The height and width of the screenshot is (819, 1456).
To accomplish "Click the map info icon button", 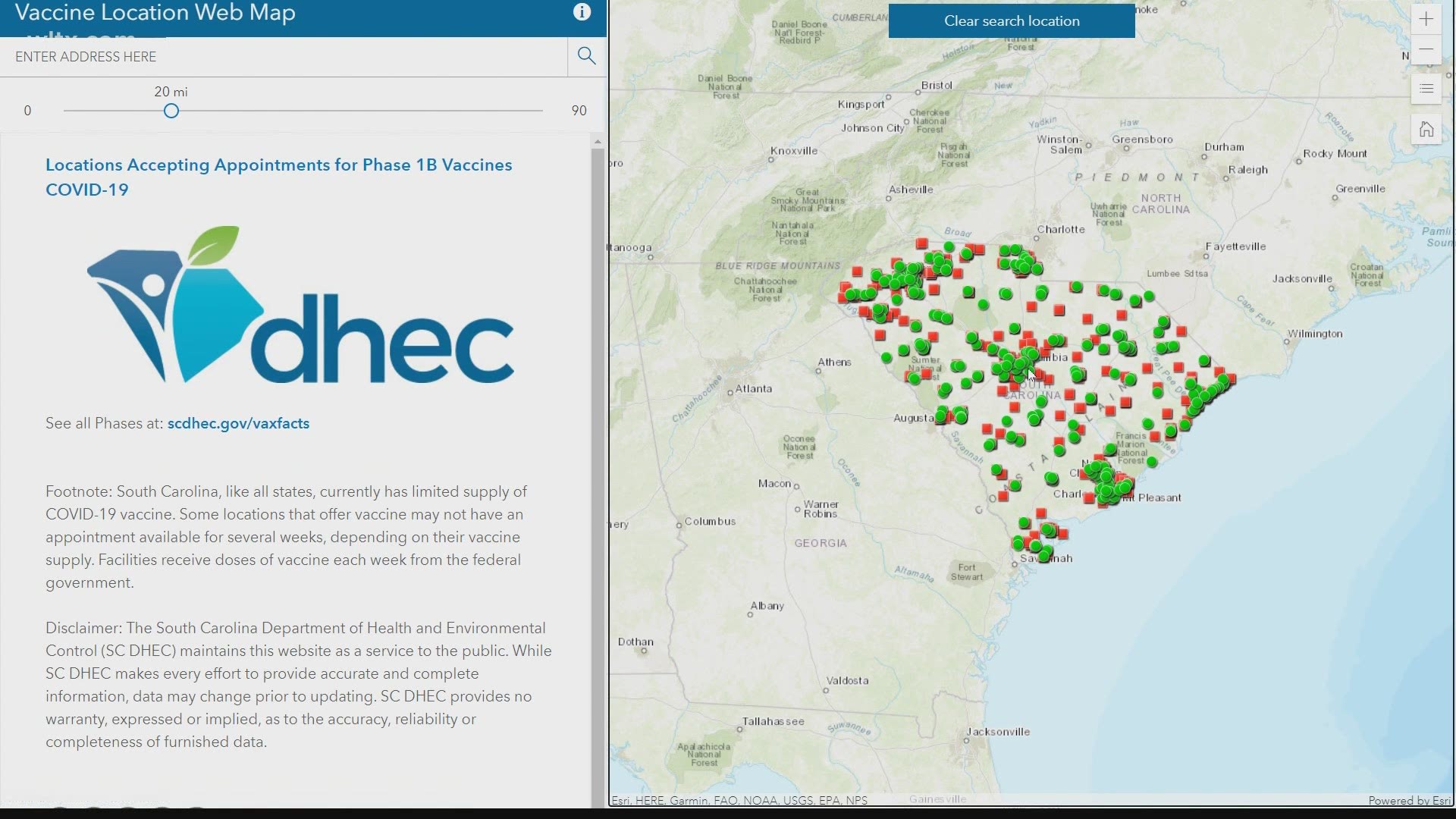I will pos(583,12).
